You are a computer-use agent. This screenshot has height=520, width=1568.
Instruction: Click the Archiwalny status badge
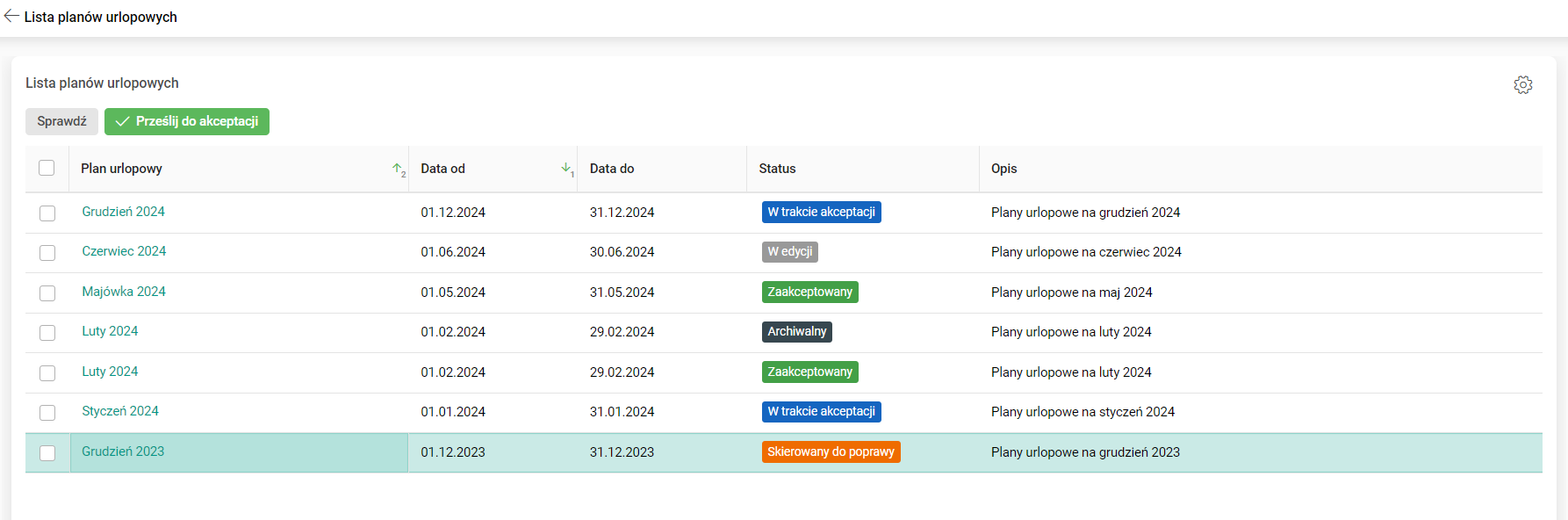click(x=796, y=332)
